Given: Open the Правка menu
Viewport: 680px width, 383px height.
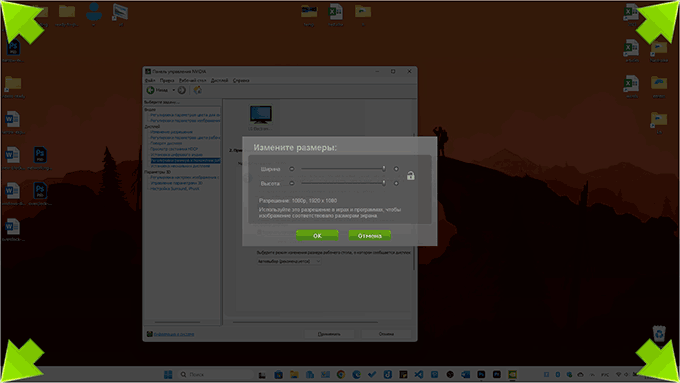Looking at the screenshot, I should [167, 80].
